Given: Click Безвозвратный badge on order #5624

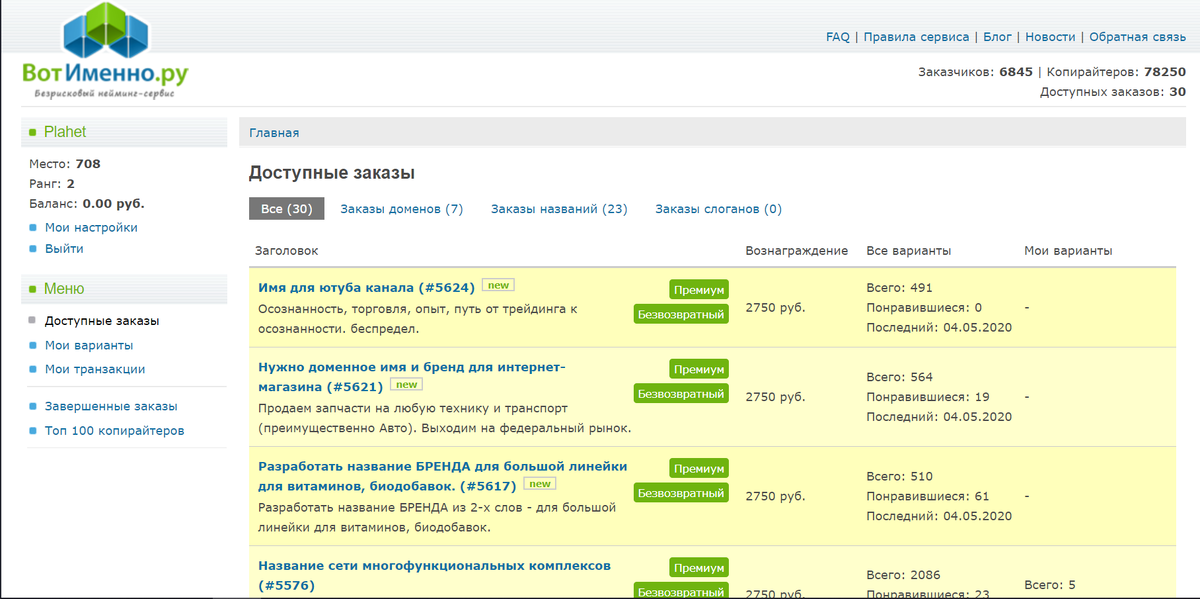Looking at the screenshot, I should pos(681,314).
